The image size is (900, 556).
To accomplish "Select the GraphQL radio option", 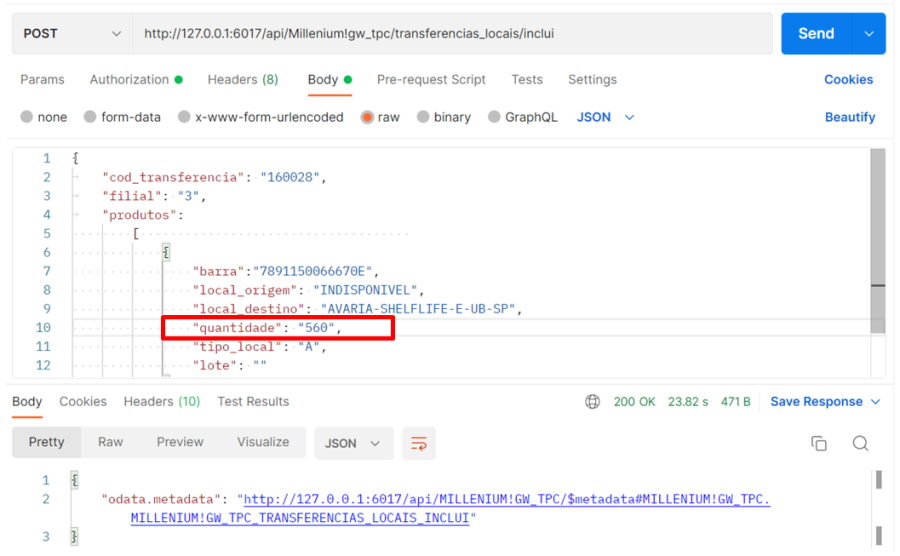I will 494,117.
